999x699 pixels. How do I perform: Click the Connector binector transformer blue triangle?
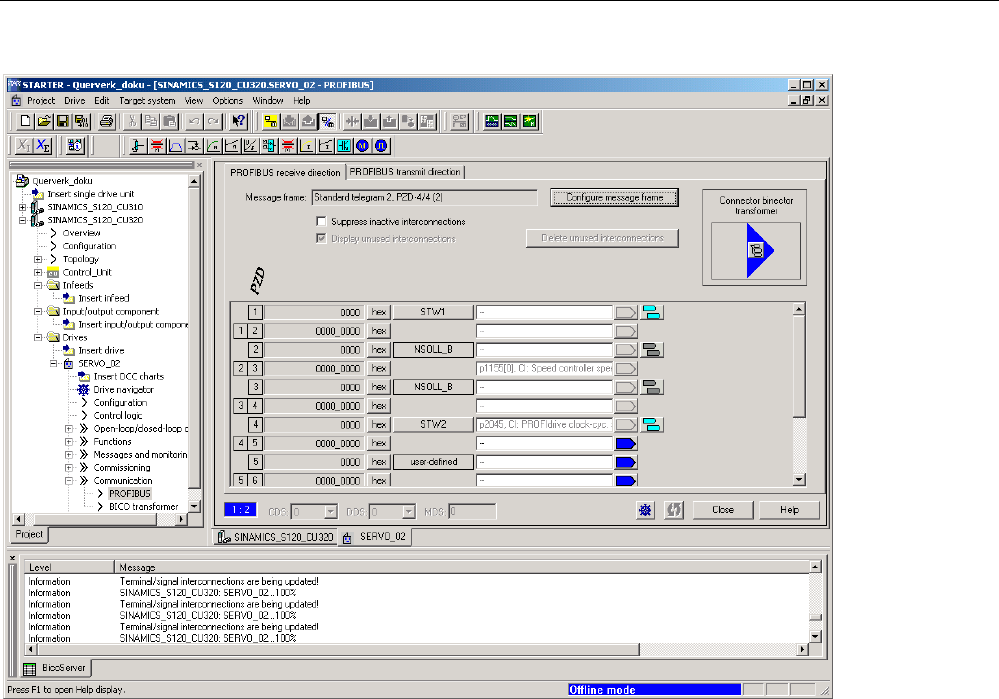click(x=759, y=250)
